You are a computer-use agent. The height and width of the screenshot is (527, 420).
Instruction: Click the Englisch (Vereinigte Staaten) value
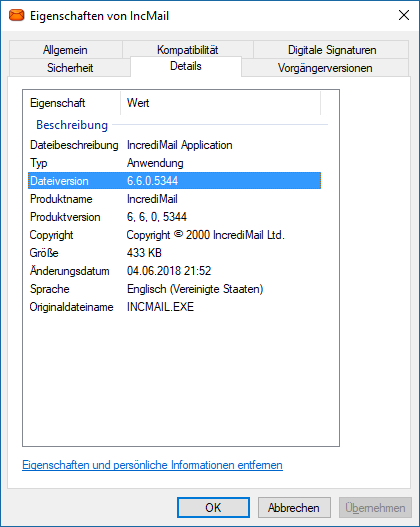[195, 289]
